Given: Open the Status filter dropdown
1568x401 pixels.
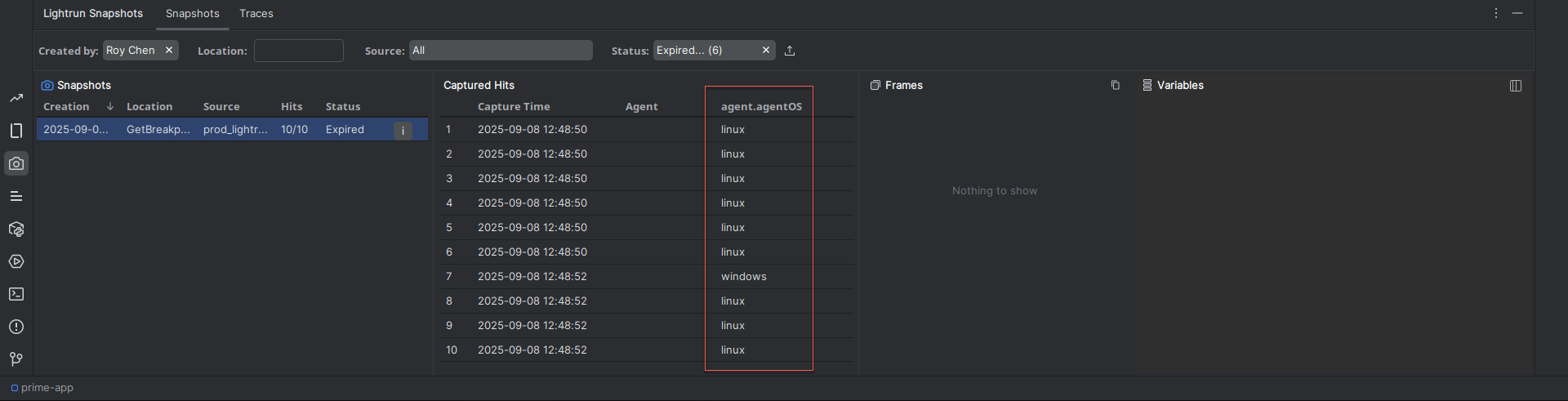Looking at the screenshot, I should click(702, 51).
